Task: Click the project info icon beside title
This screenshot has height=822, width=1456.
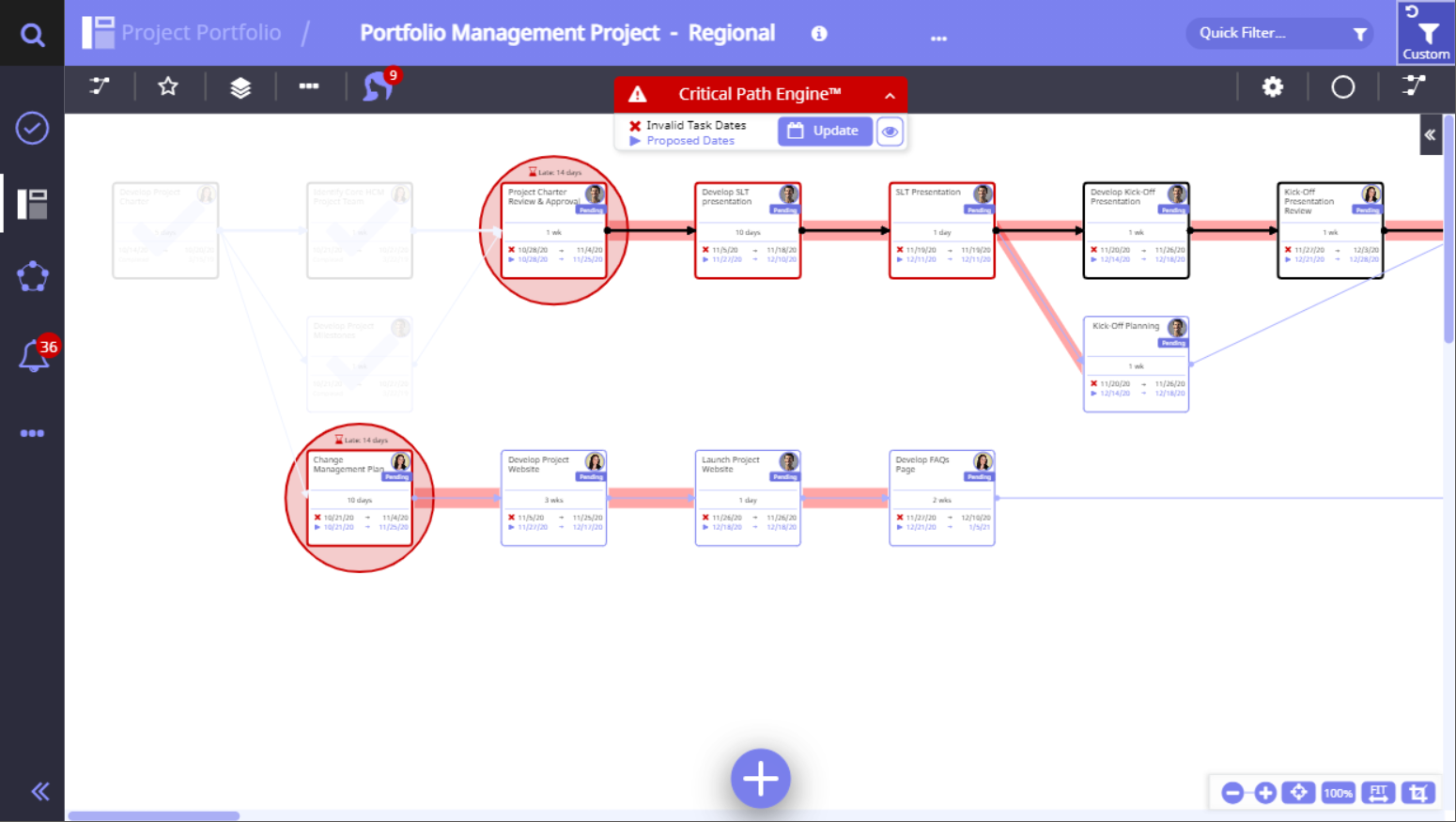Action: coord(819,34)
